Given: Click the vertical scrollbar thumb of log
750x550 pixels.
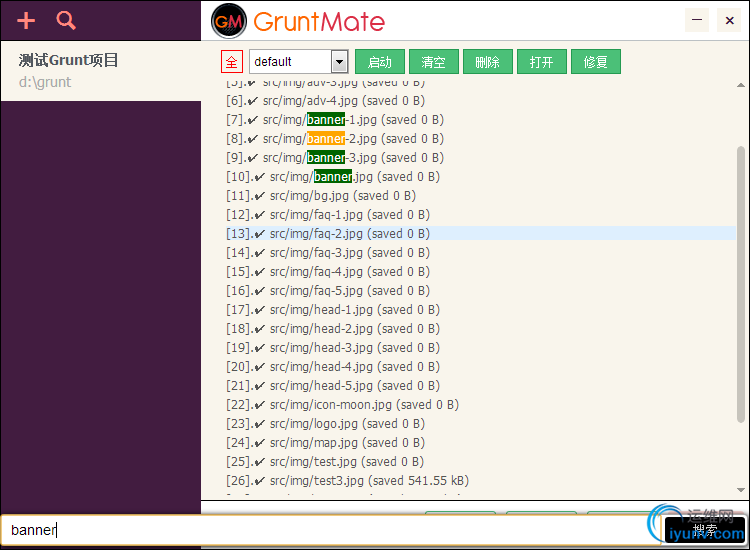Looking at the screenshot, I should (741, 285).
